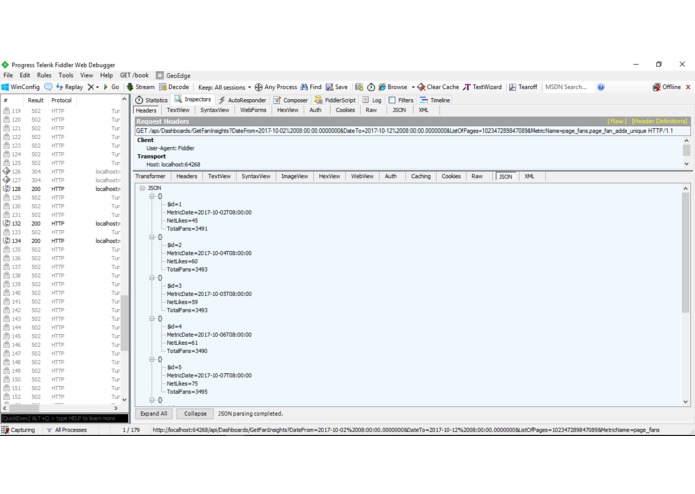Click Clear Cache button

point(438,87)
